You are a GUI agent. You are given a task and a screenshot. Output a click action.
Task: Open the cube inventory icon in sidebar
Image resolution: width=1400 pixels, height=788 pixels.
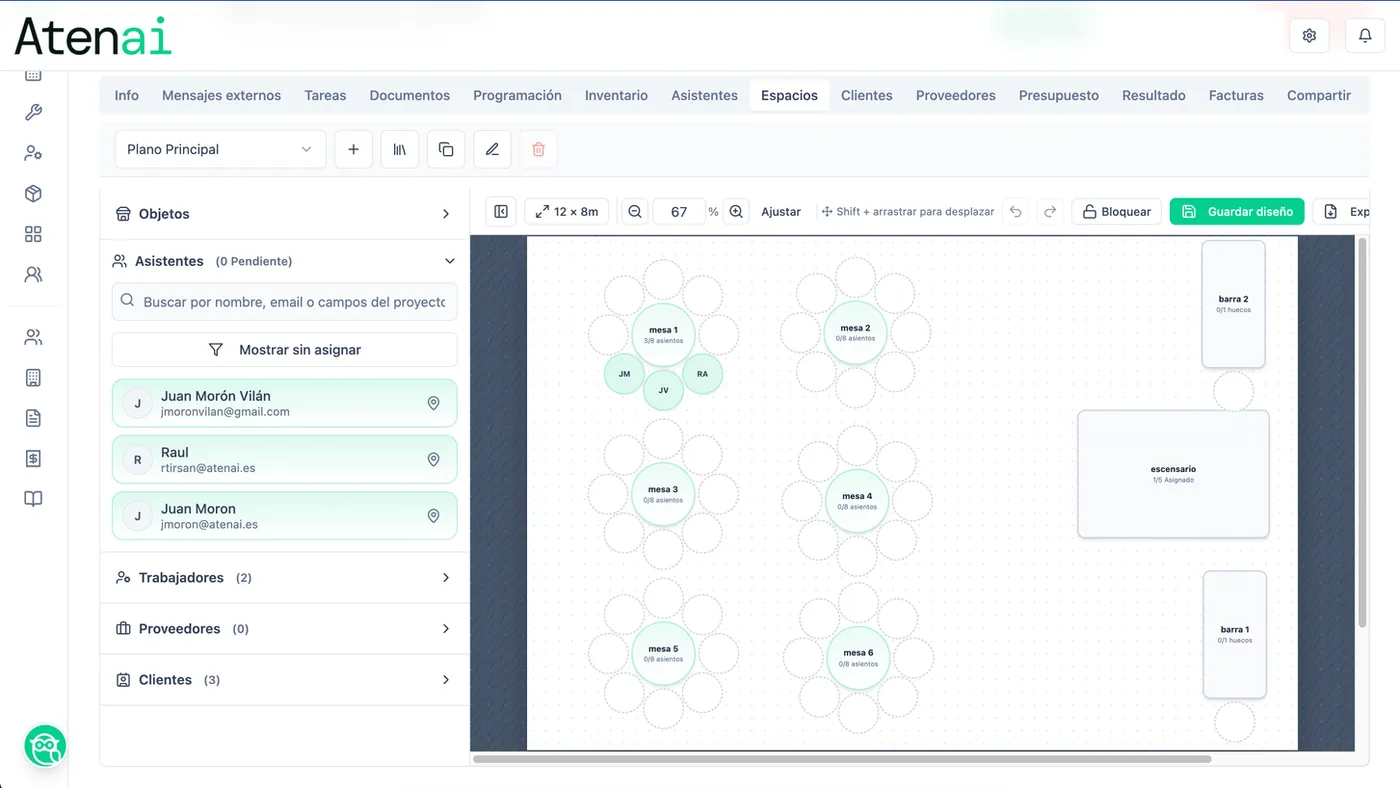[x=33, y=194]
